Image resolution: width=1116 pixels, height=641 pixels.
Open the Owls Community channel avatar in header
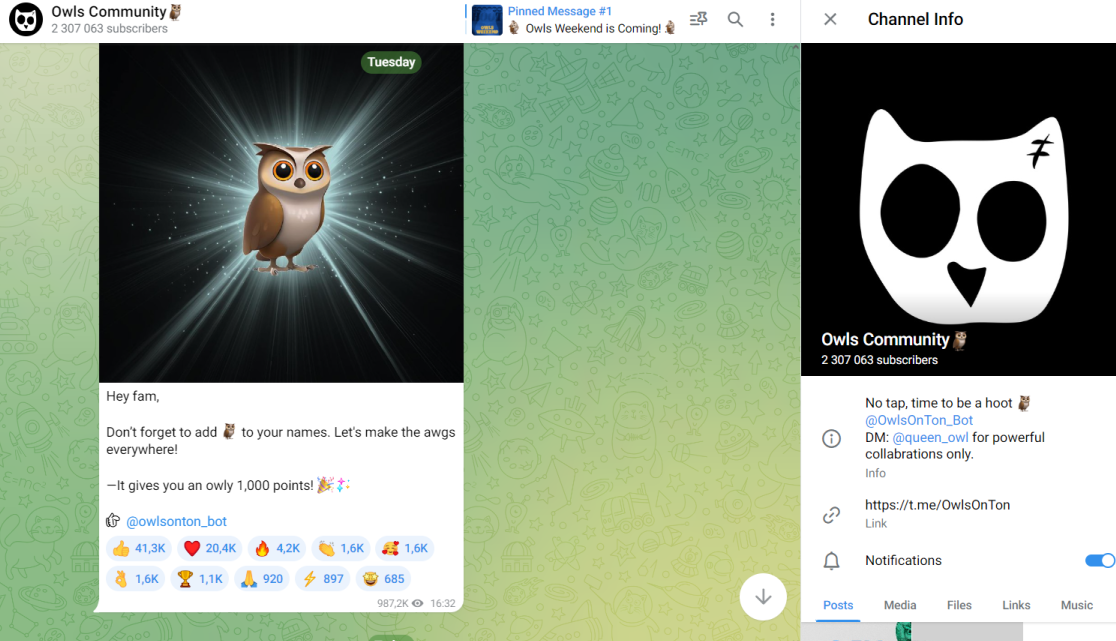(x=26, y=19)
